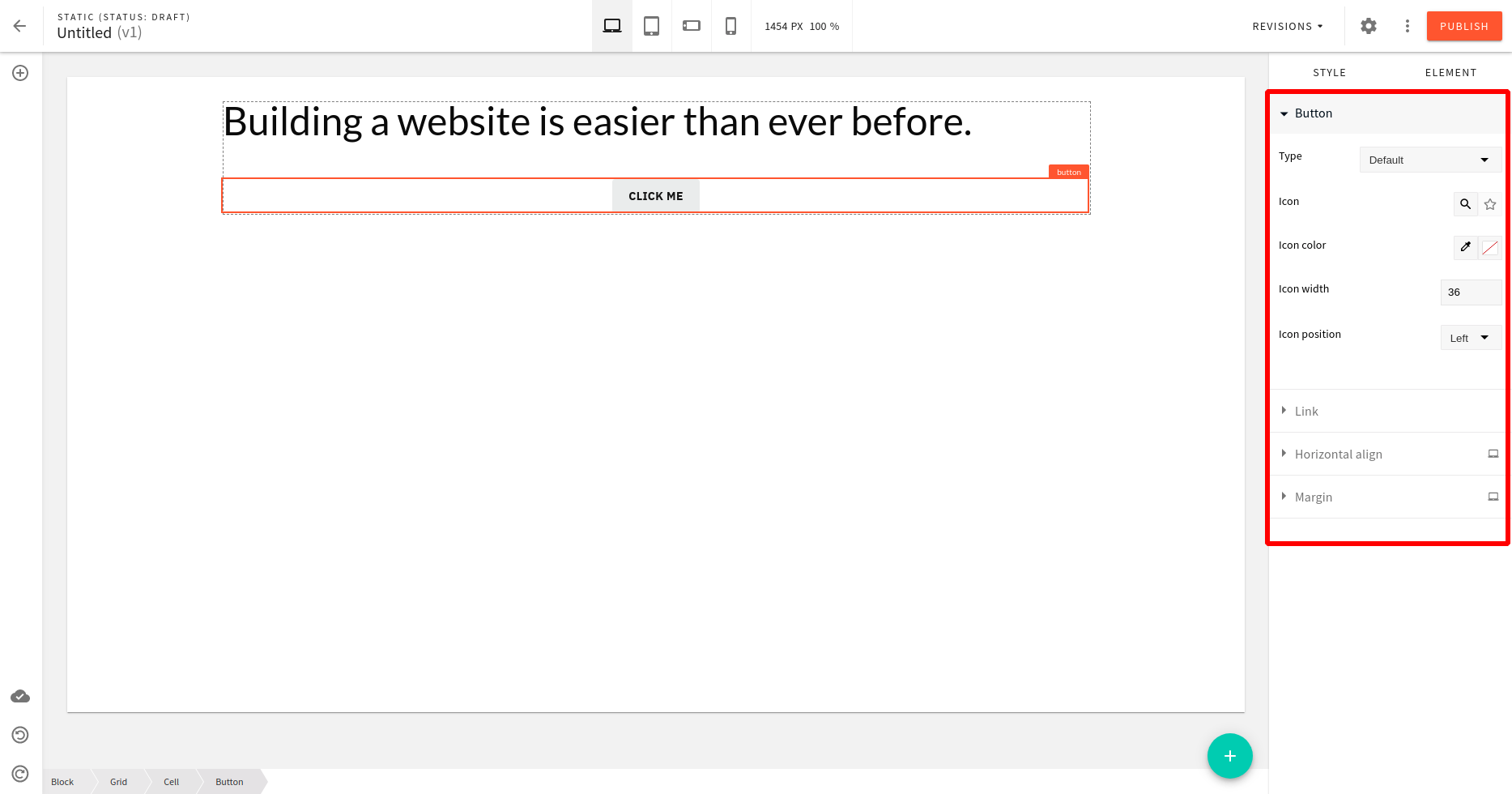Select the Cell breadcrumb item
This screenshot has height=794, width=1512.
point(171,781)
